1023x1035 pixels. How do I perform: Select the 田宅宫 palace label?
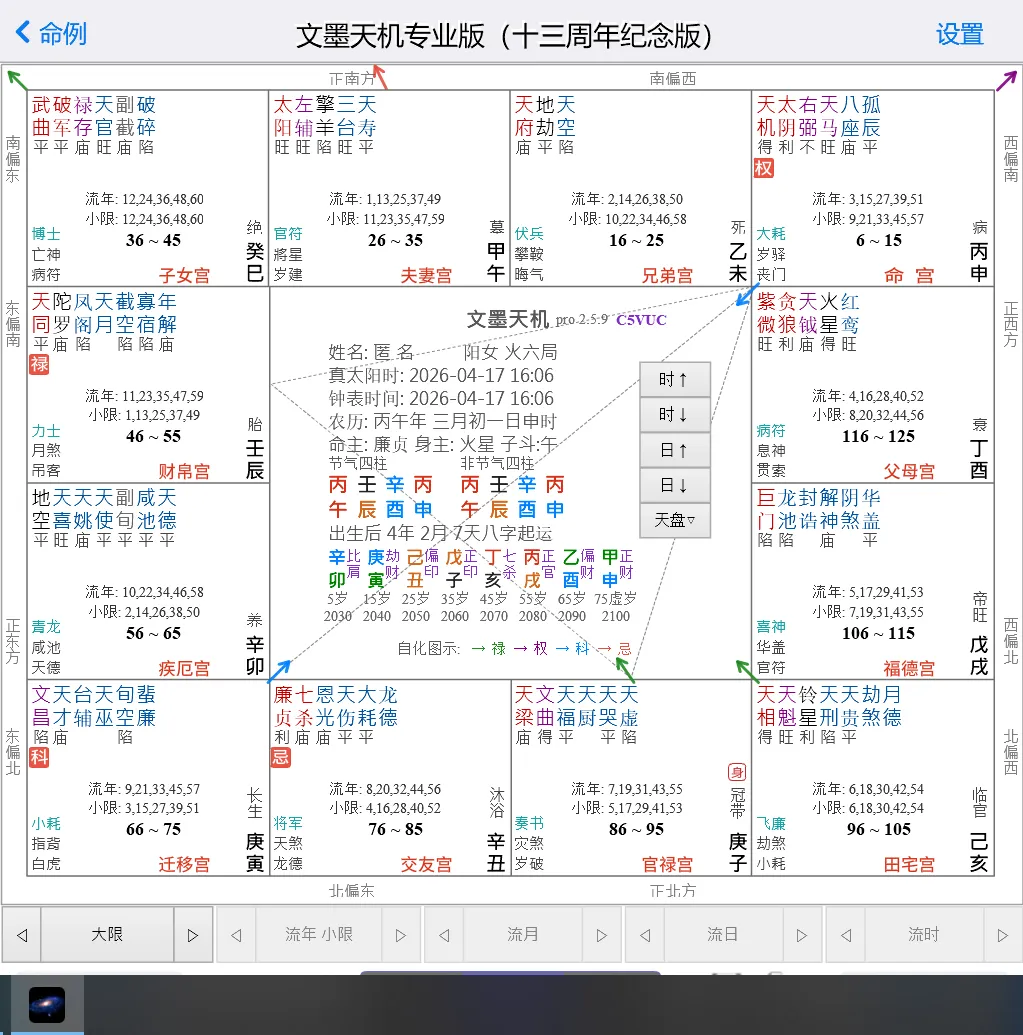[x=909, y=864]
